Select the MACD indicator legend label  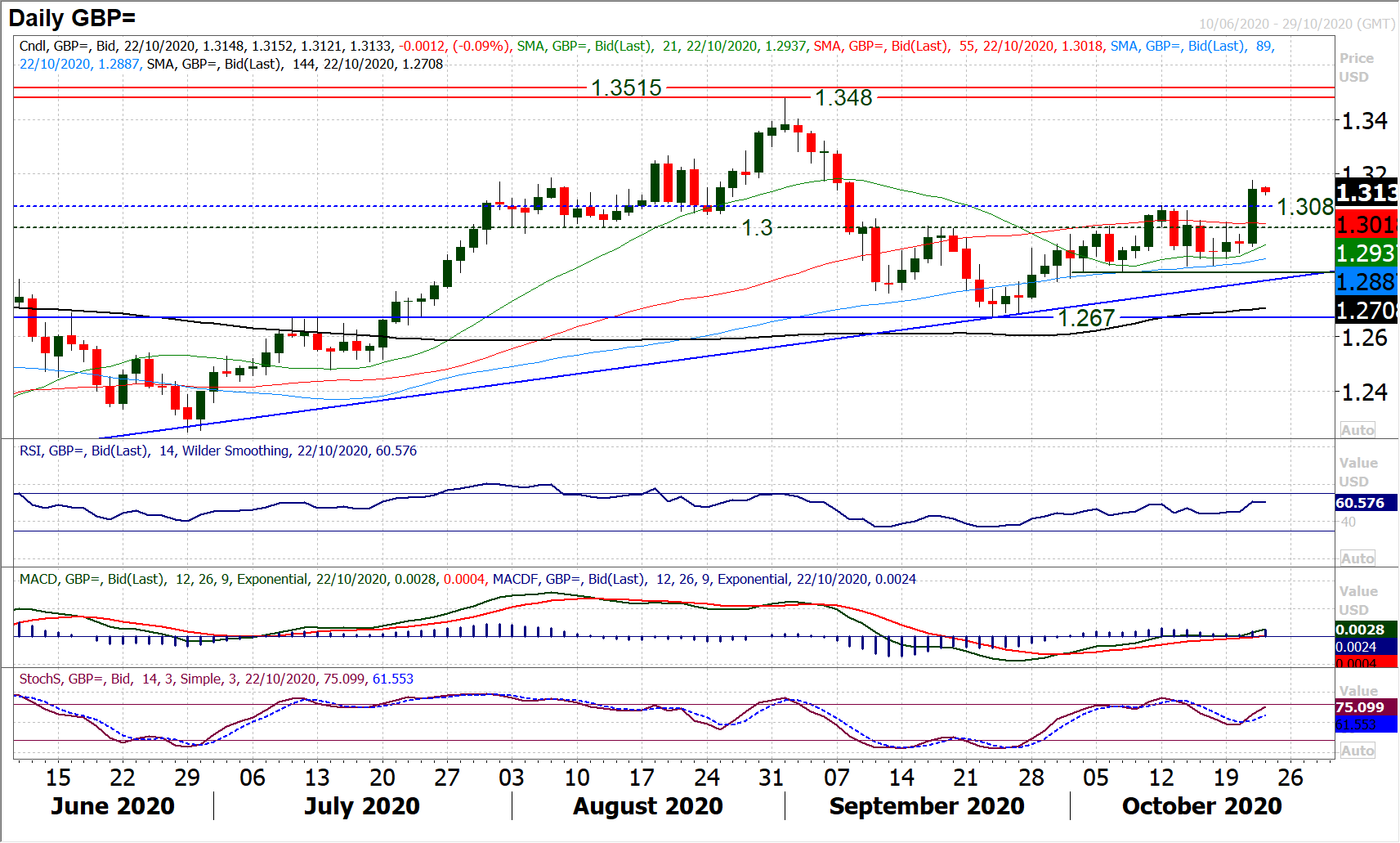point(467,579)
